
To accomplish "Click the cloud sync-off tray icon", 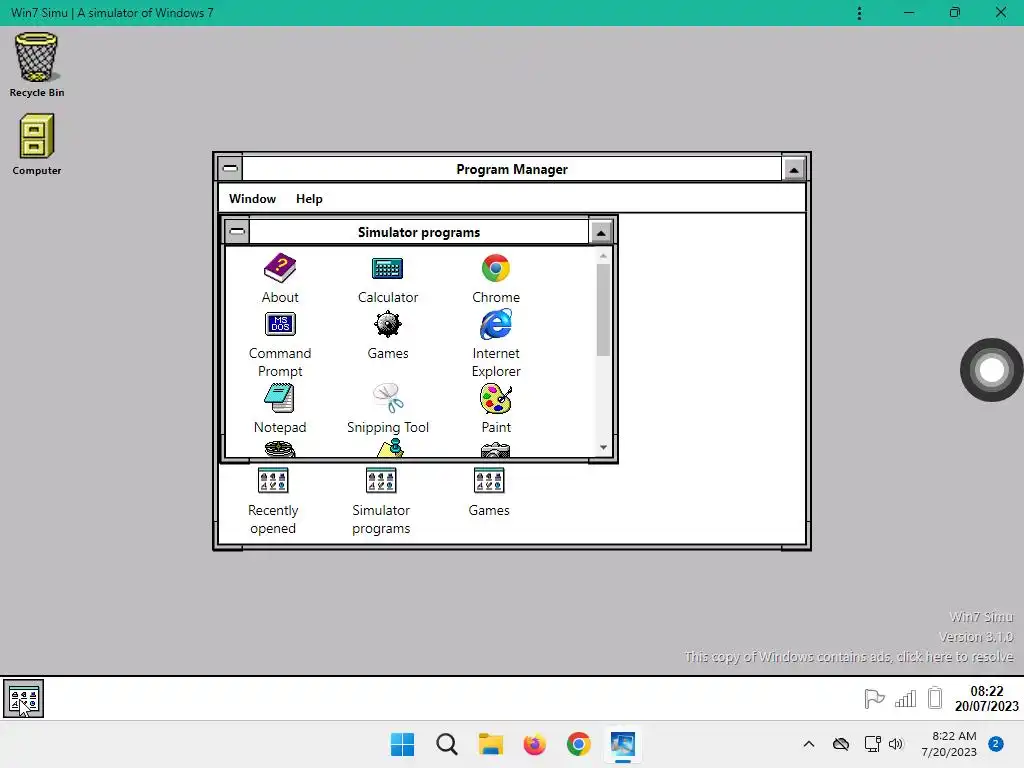I will click(840, 744).
